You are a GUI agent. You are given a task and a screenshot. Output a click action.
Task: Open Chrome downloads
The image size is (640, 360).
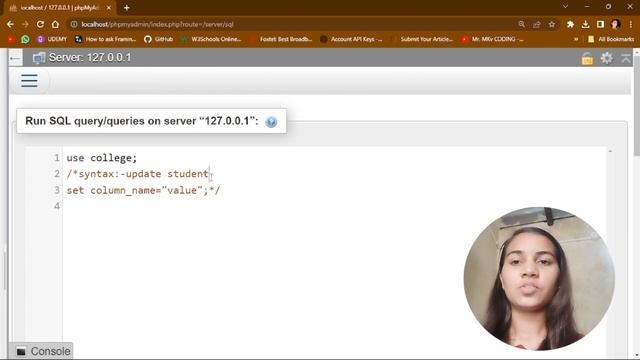click(585, 24)
